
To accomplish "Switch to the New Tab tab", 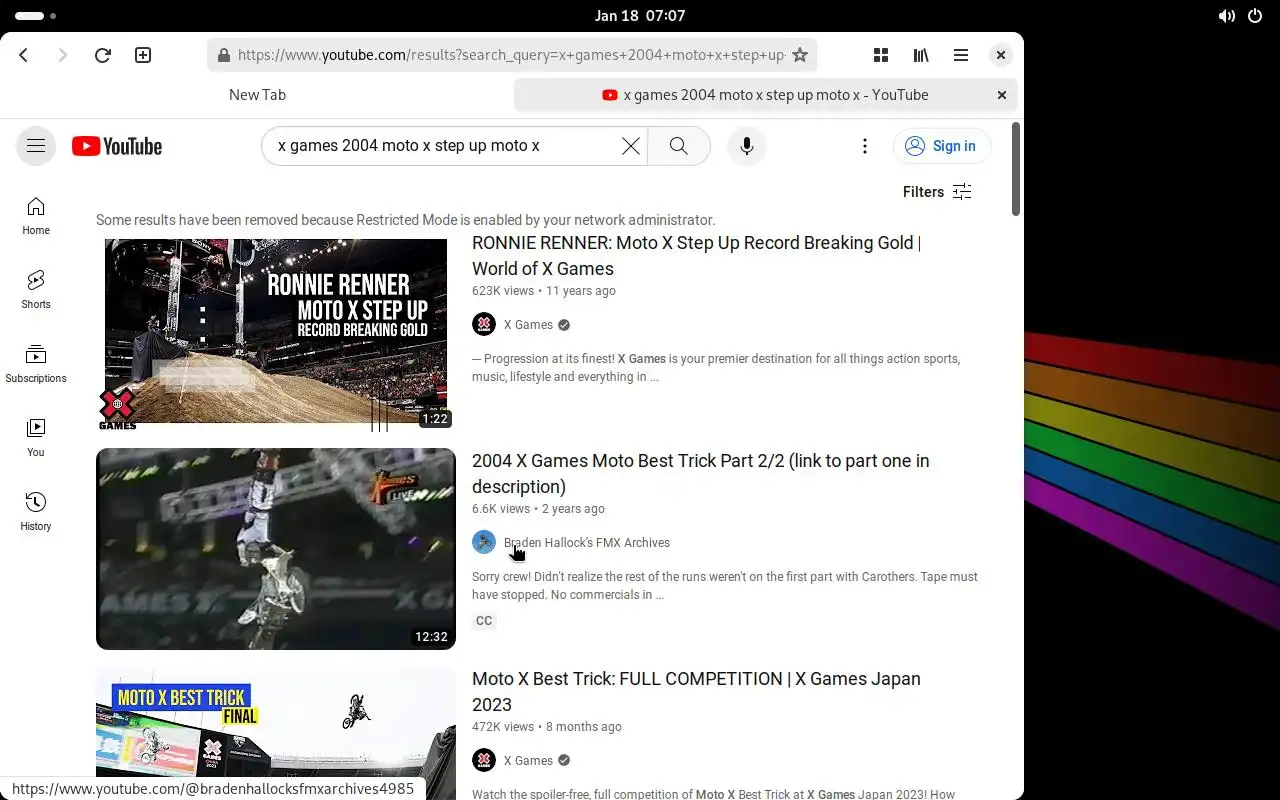I will point(257,95).
